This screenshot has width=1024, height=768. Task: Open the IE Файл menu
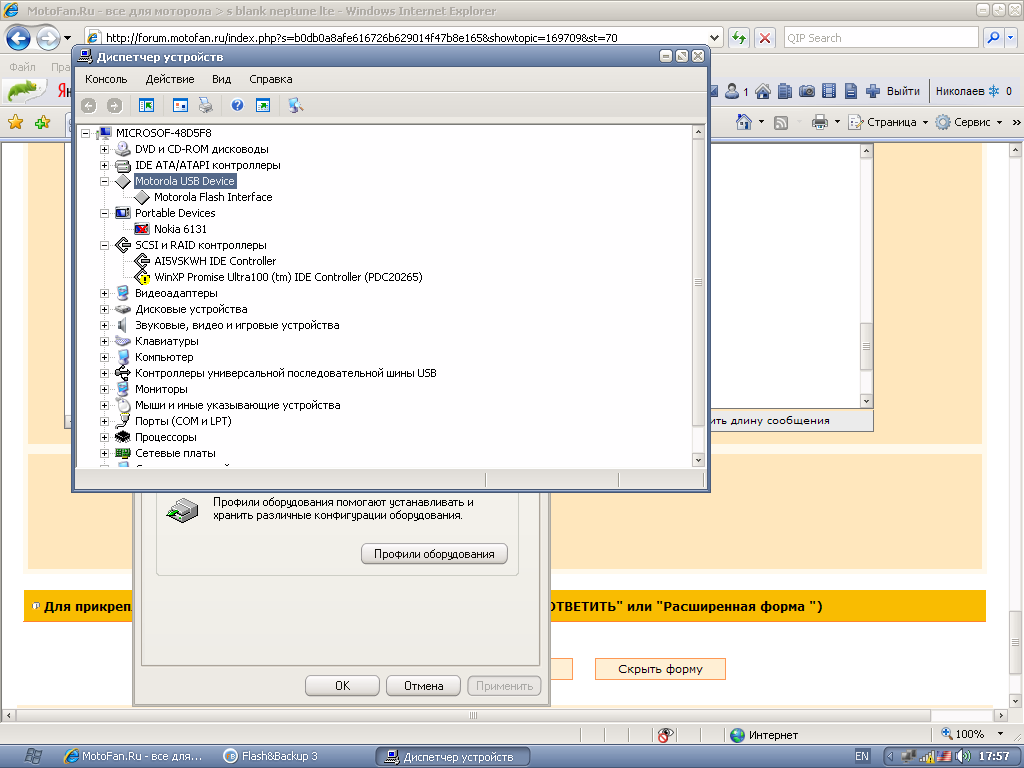click(22, 67)
